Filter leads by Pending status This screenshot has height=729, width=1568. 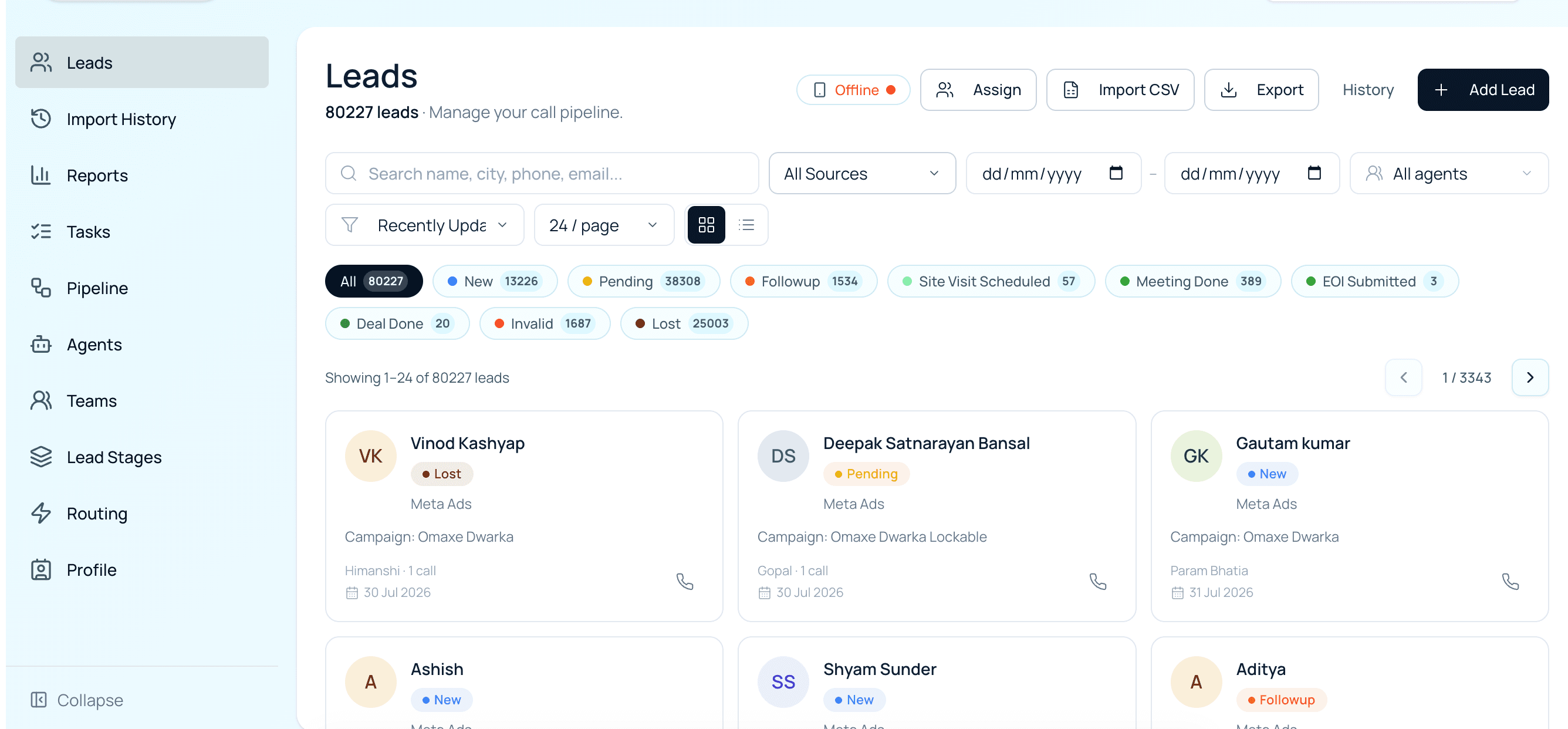[x=643, y=281]
